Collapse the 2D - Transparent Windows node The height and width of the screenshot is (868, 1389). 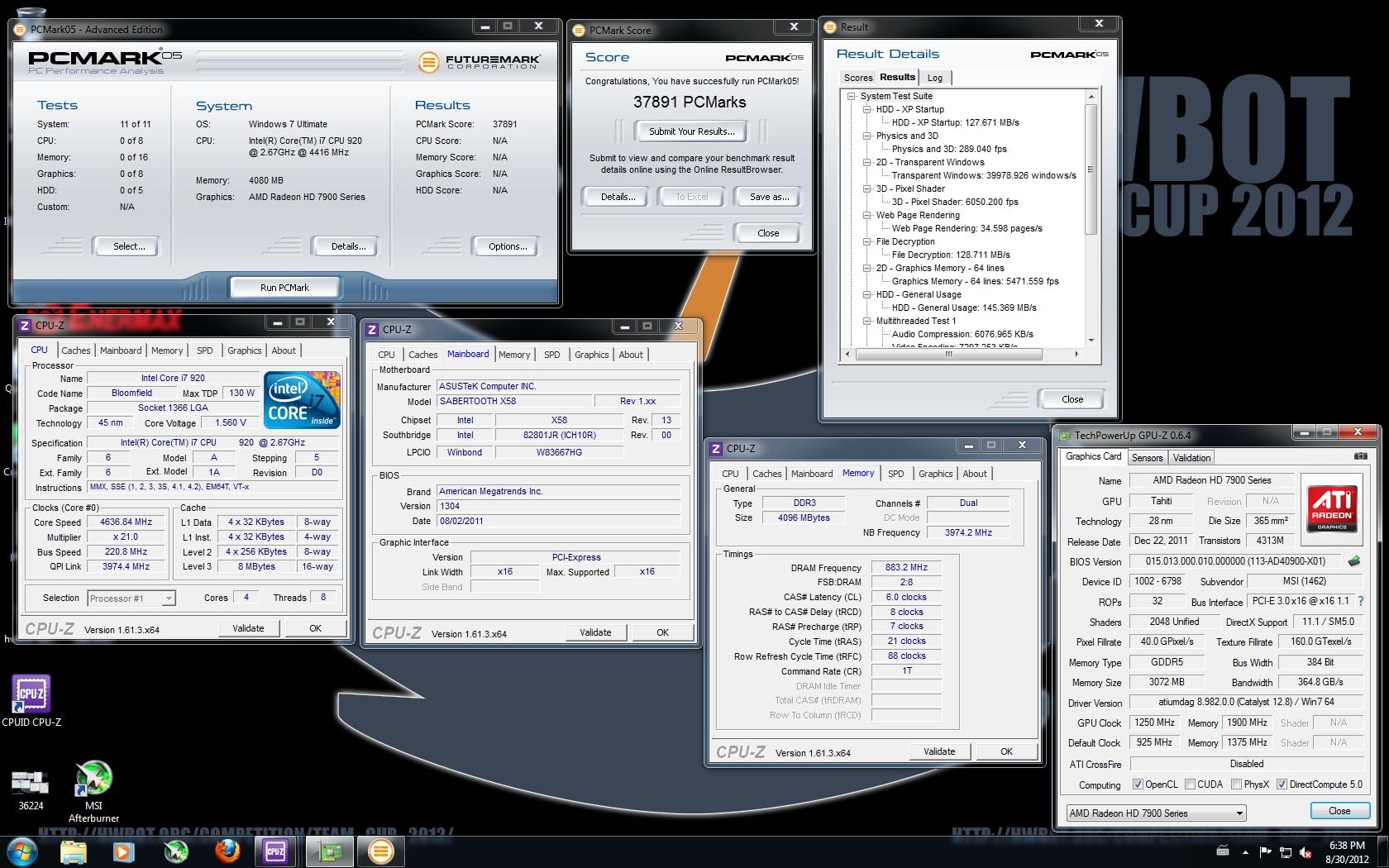tap(866, 162)
